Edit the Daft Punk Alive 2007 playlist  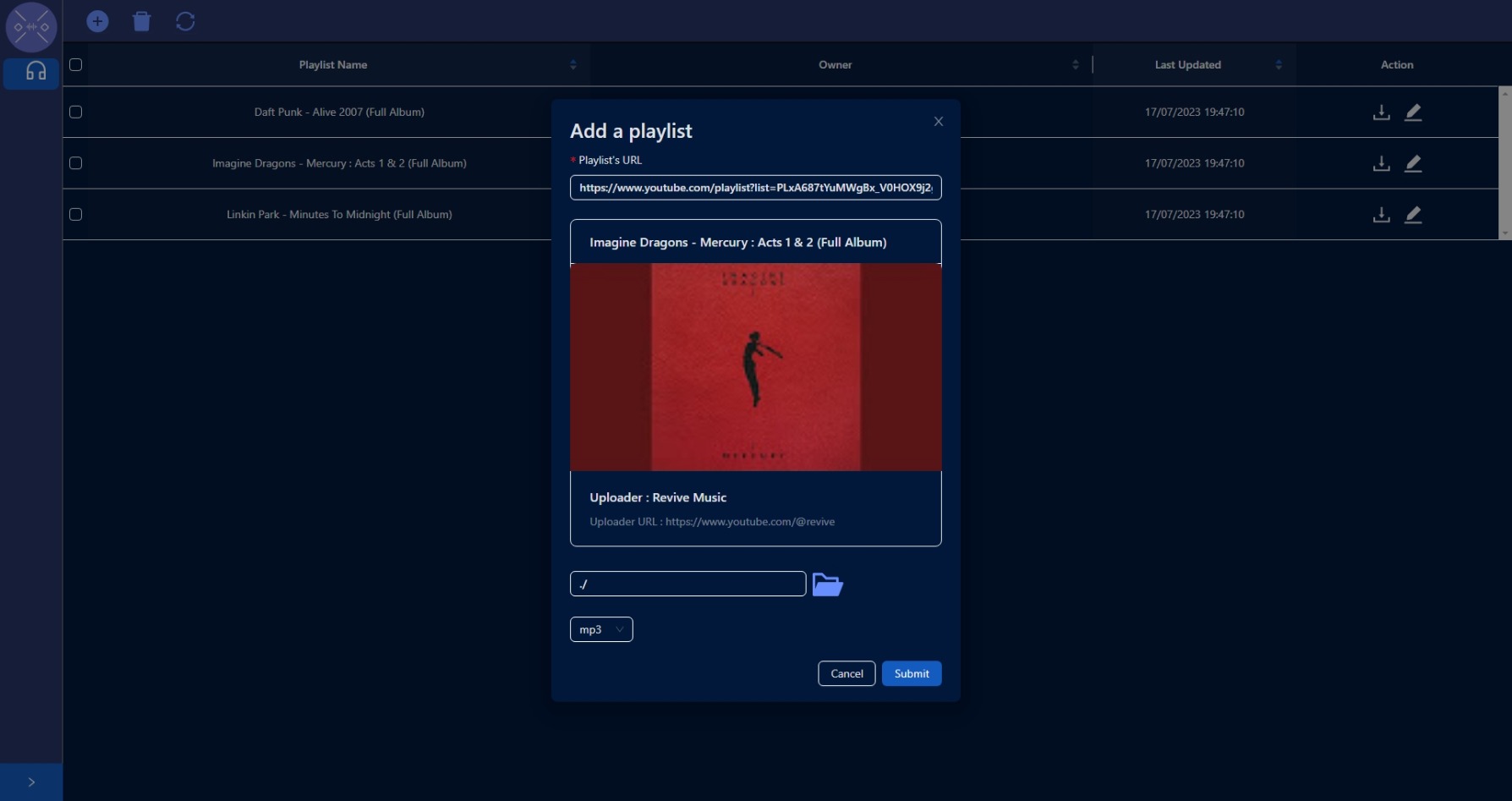[1413, 112]
